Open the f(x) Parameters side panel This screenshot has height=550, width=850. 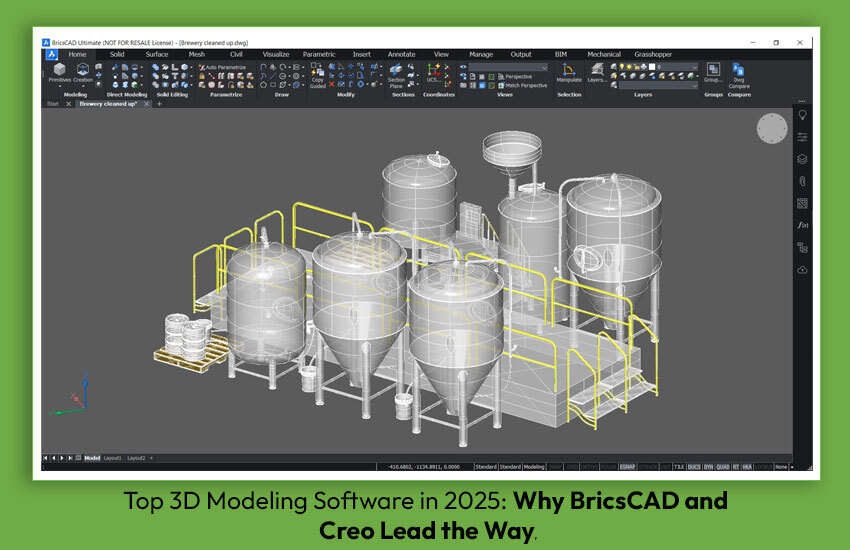(x=802, y=225)
